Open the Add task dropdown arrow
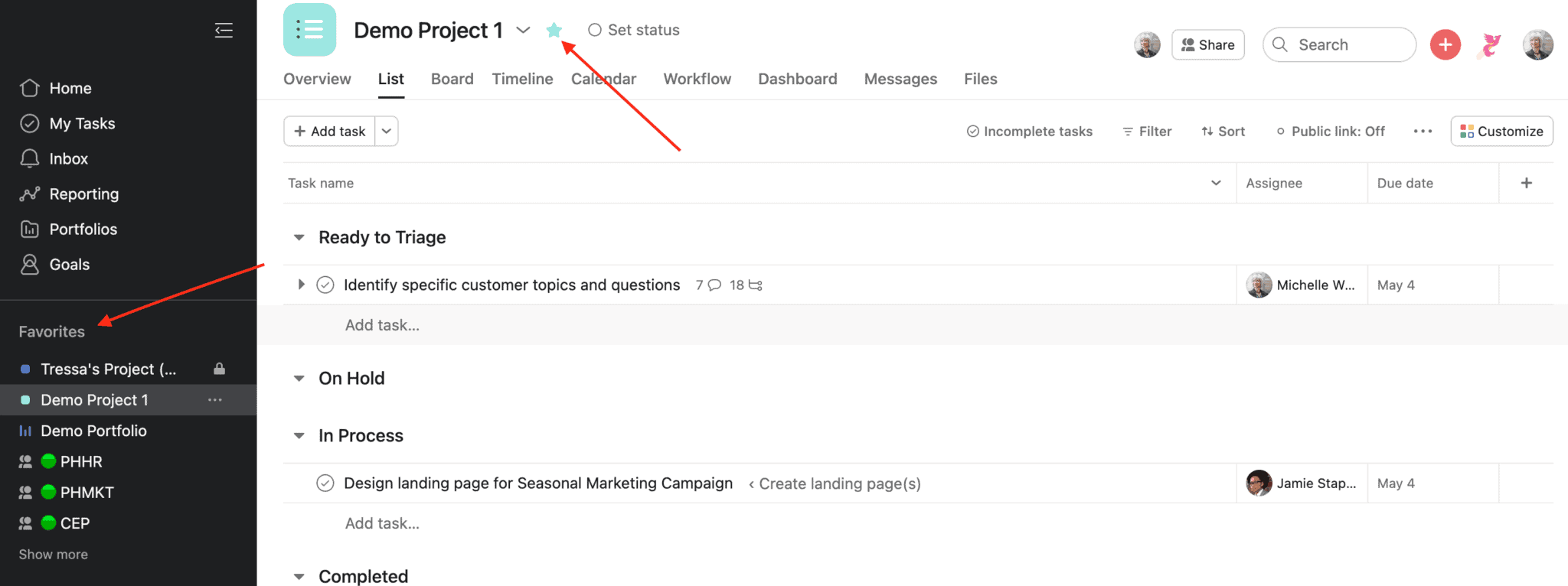 click(x=387, y=131)
